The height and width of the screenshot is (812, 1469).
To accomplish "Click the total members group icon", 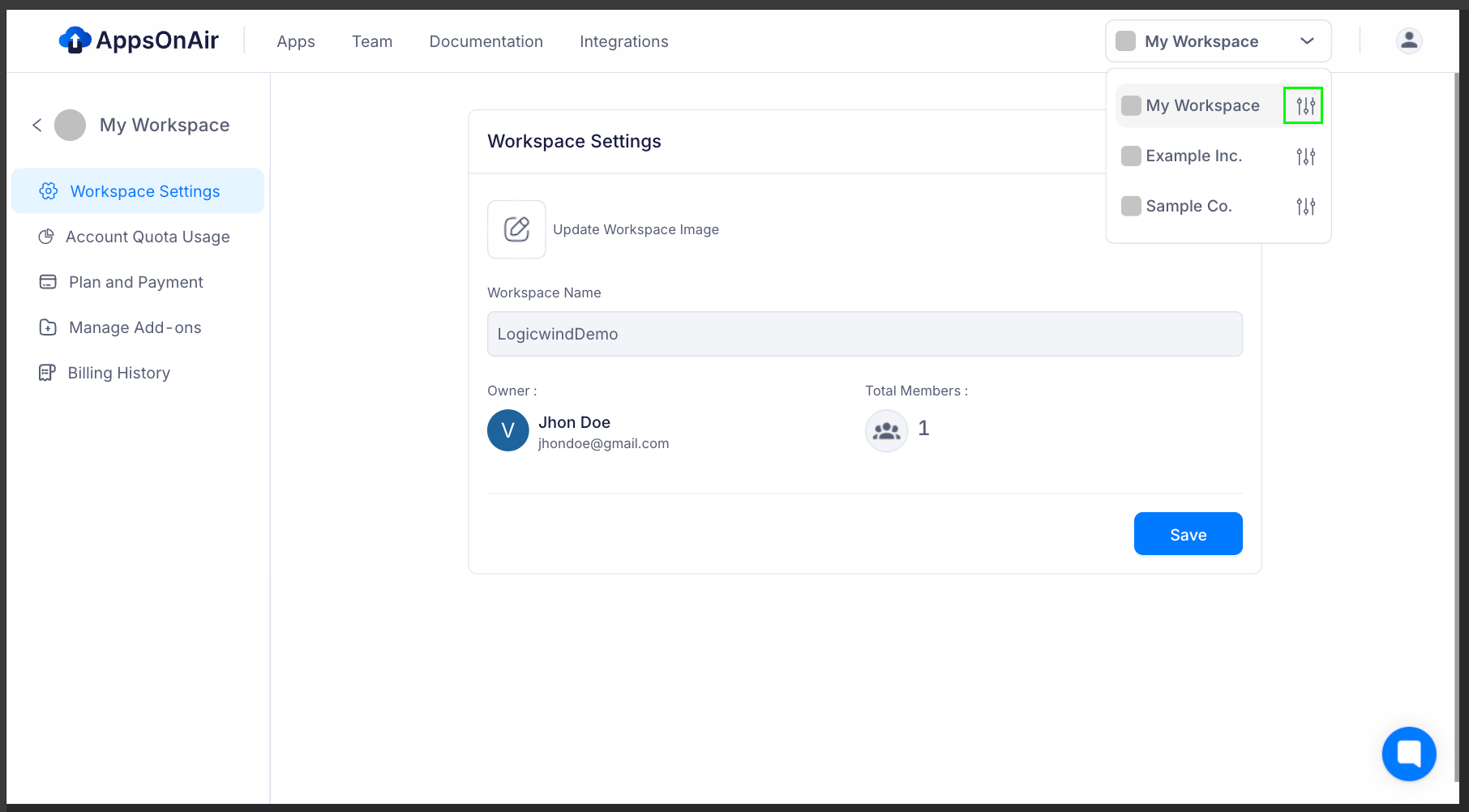I will (x=886, y=430).
